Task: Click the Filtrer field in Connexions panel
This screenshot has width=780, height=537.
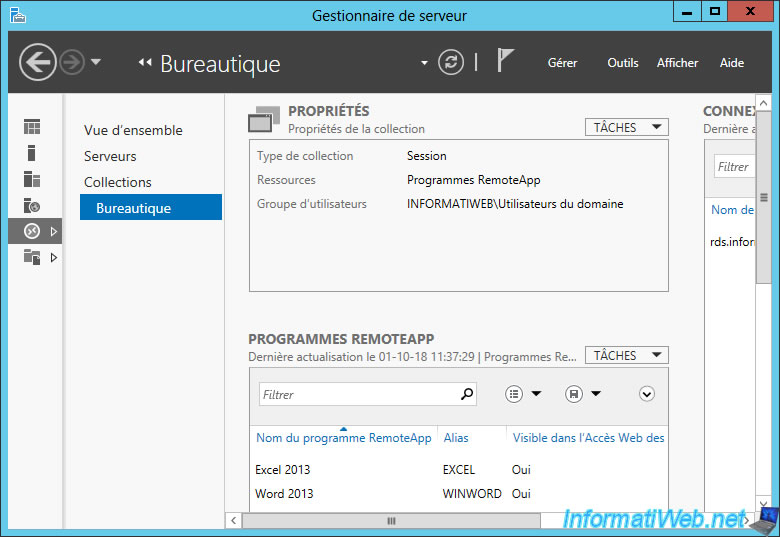Action: (x=734, y=167)
